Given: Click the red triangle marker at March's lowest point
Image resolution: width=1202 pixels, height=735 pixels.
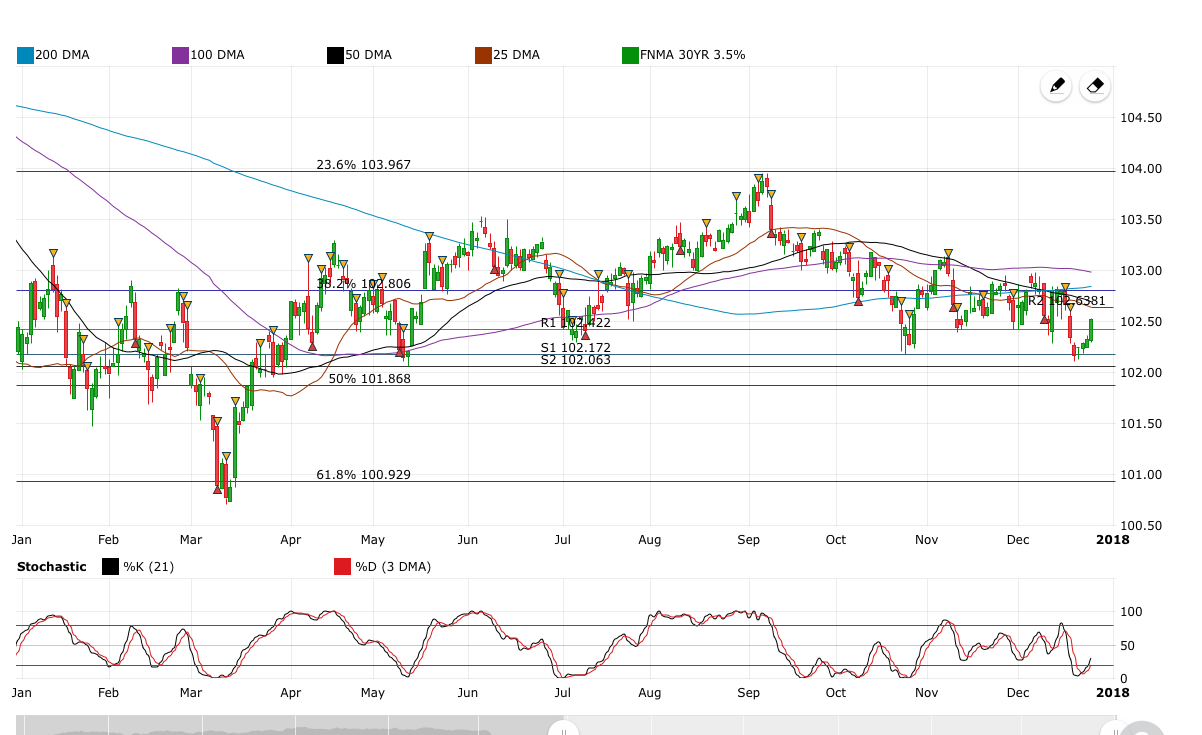Looking at the screenshot, I should tap(218, 489).
